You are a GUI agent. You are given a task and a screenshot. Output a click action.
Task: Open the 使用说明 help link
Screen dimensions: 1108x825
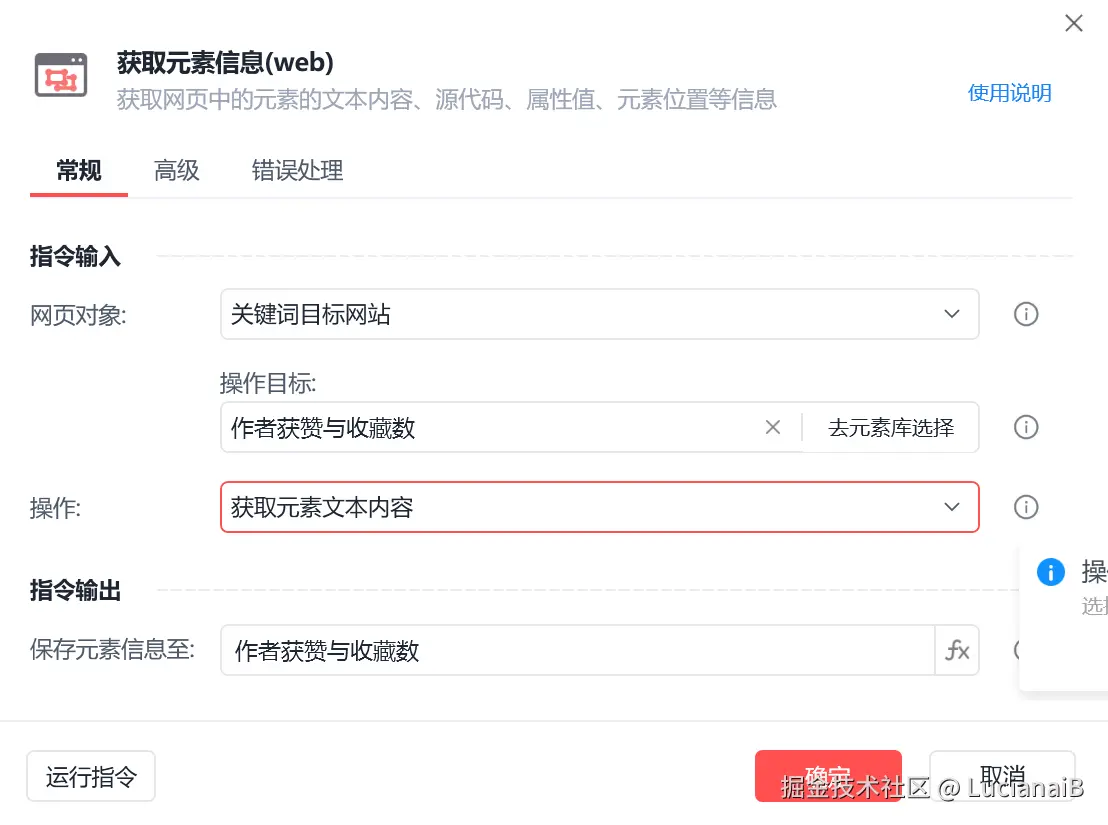click(x=1009, y=93)
